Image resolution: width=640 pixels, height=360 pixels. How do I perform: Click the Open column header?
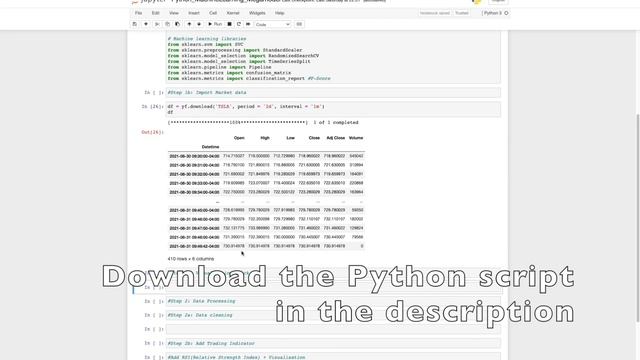(x=239, y=138)
